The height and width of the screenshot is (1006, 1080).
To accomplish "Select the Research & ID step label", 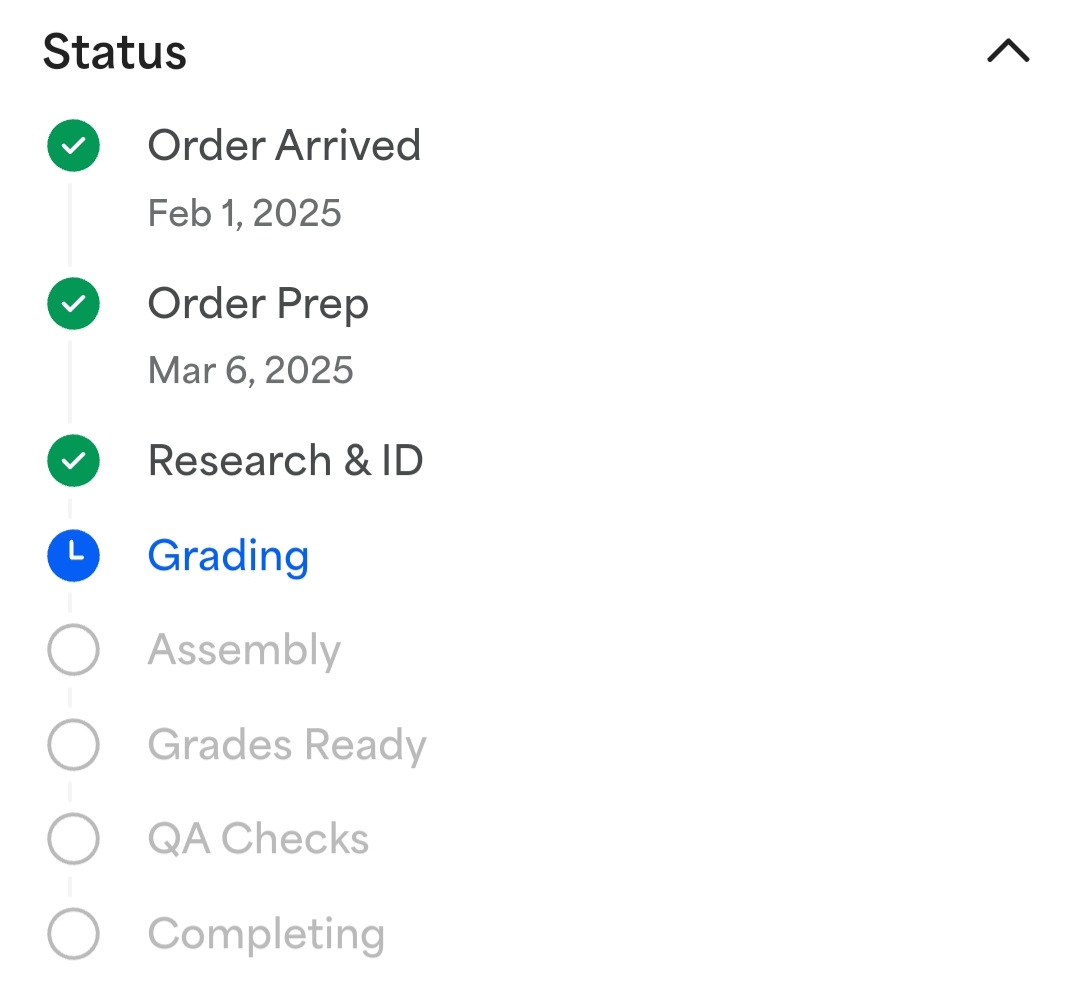I will pos(285,461).
